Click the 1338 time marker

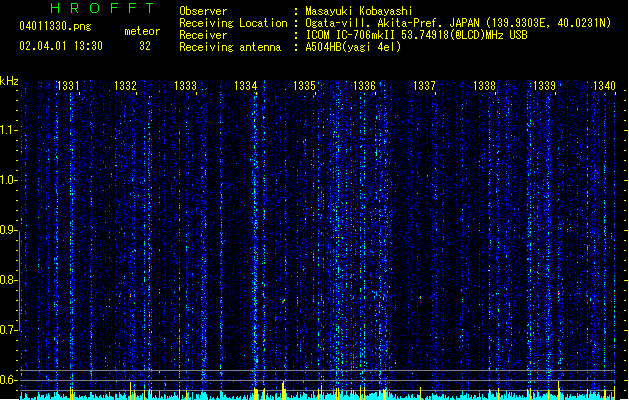[x=485, y=86]
